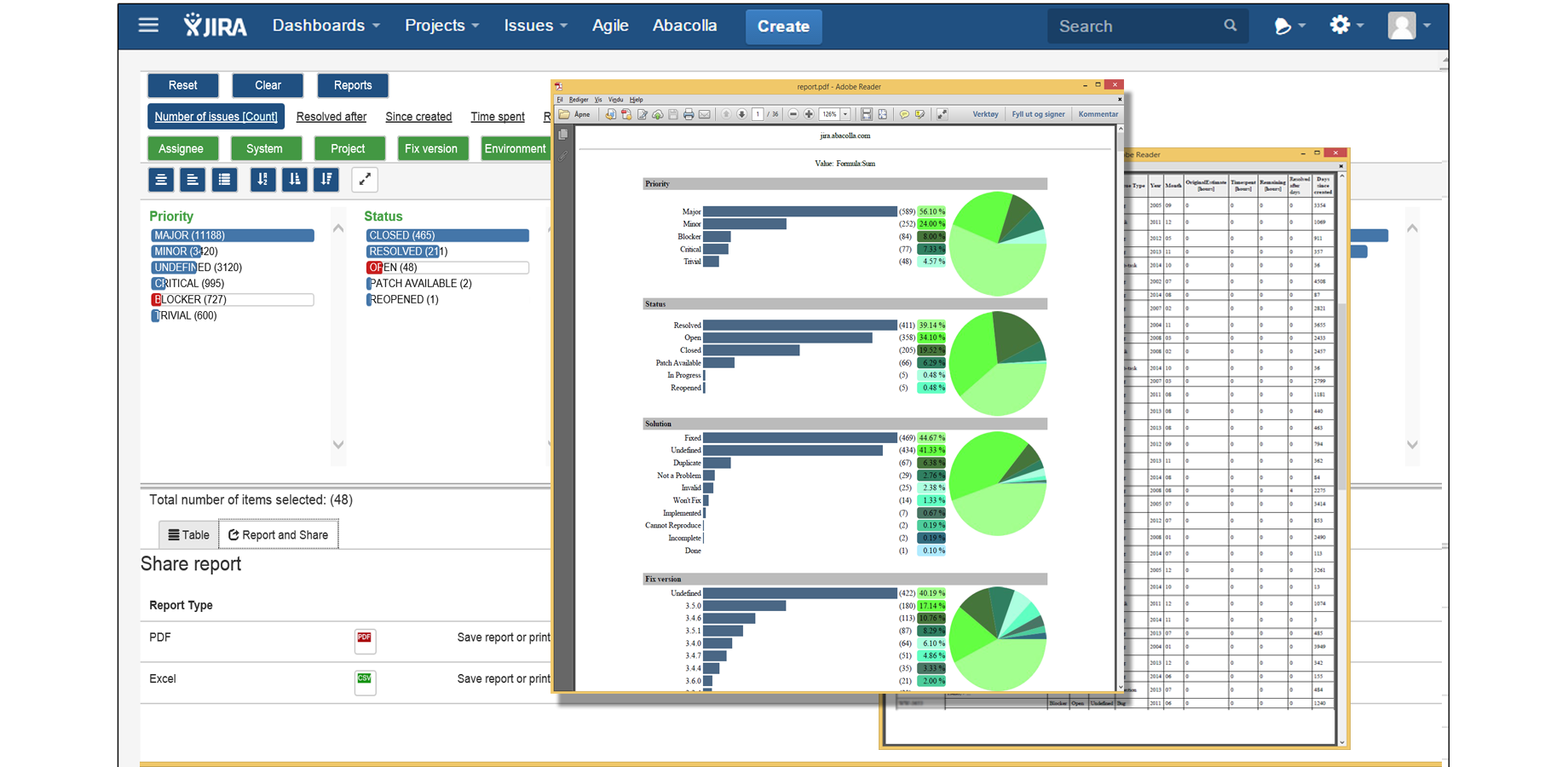Open page thumbnails panel in Adobe Reader sidebar
Image resolution: width=1568 pixels, height=767 pixels.
tap(562, 135)
